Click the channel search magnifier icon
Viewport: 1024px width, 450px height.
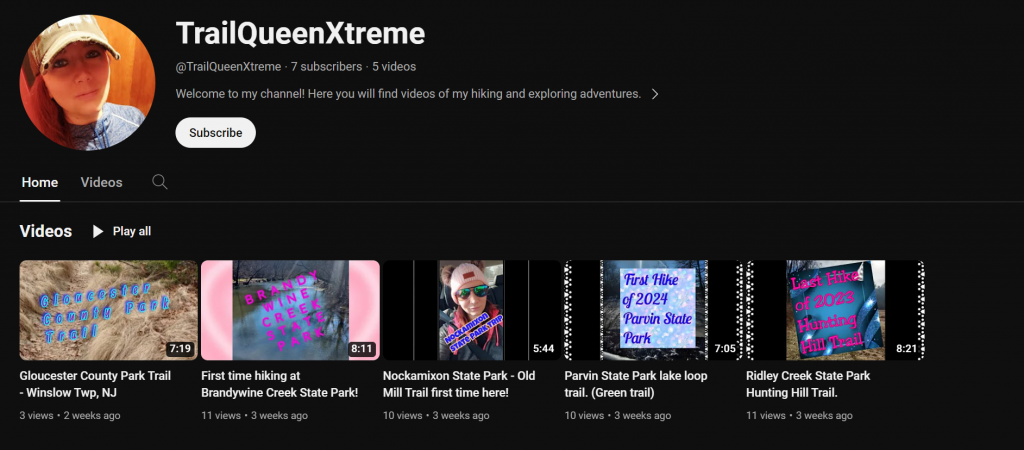tap(160, 182)
